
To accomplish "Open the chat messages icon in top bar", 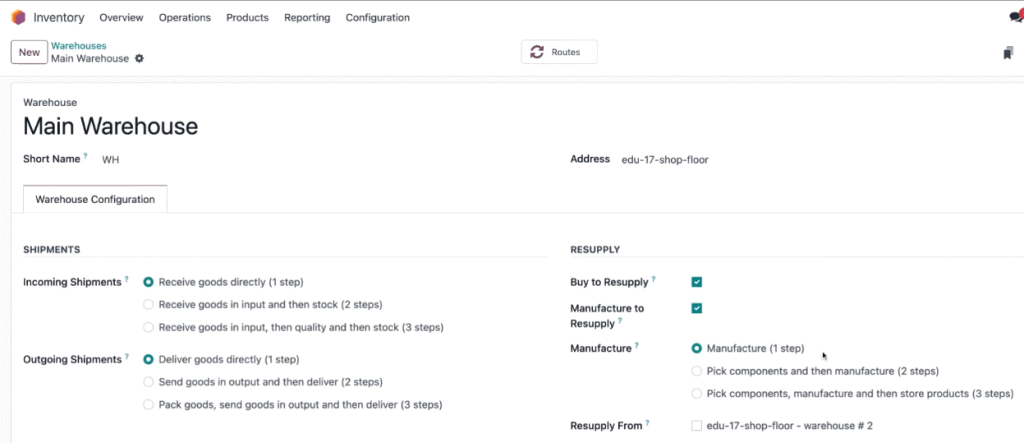I will pyautogui.click(x=1016, y=18).
